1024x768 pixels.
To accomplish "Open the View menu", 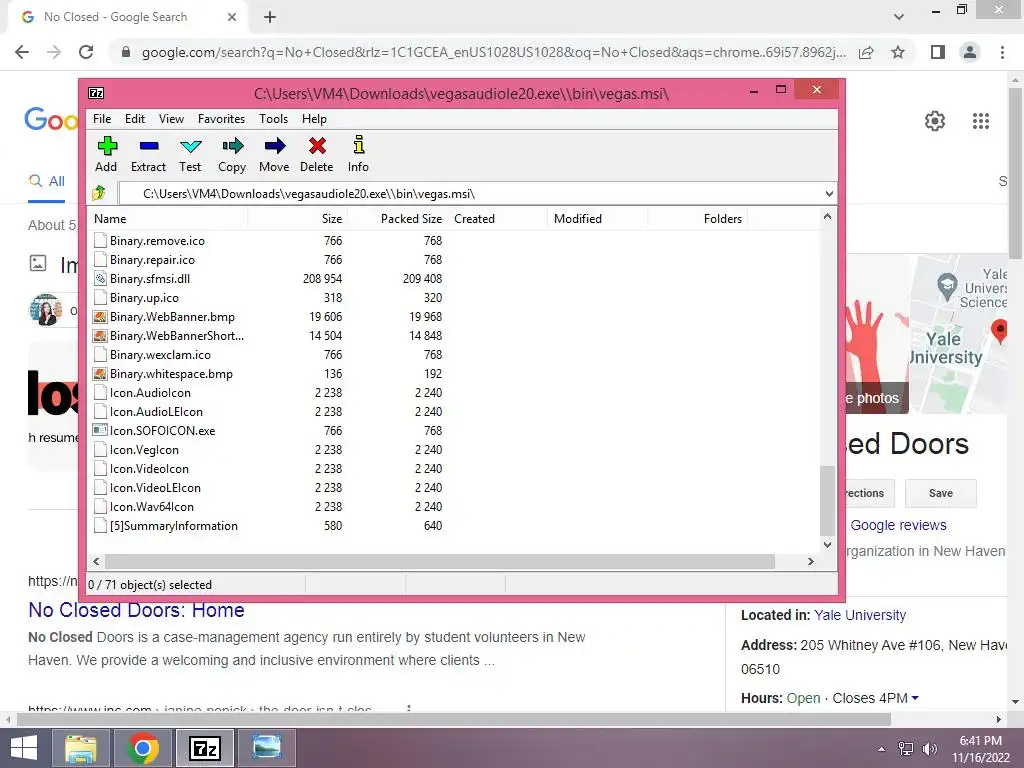I will click(171, 119).
